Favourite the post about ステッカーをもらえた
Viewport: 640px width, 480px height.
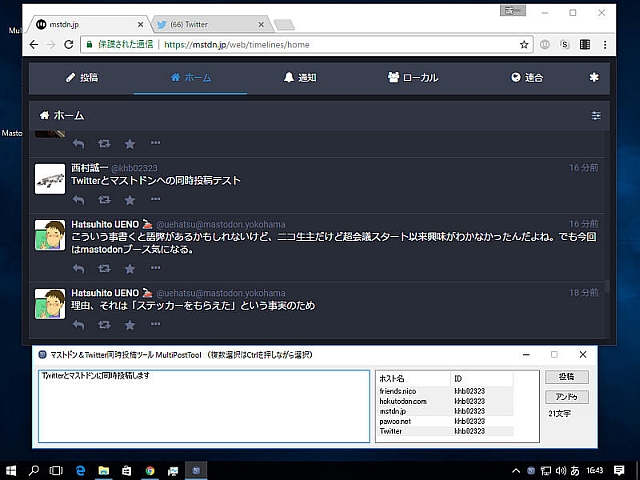click(130, 325)
